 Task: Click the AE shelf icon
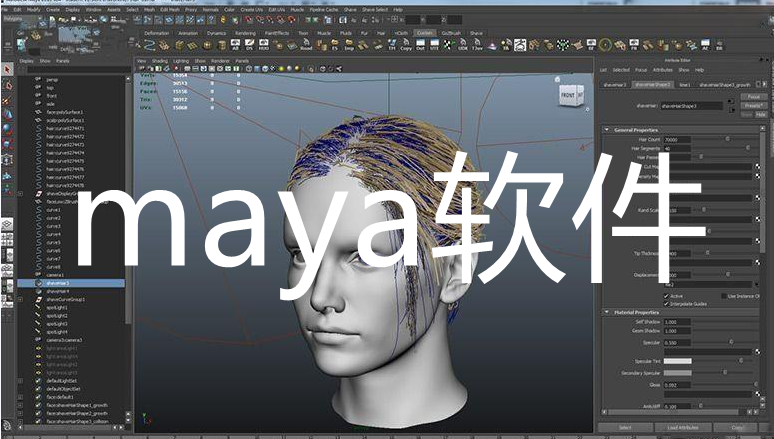[705, 45]
